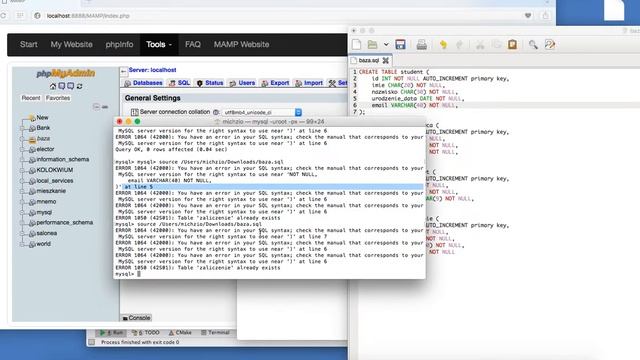This screenshot has height=360, width=640.
Task: Collapse all databases in navigation tree
Action: pyautogui.click(x=96, y=107)
